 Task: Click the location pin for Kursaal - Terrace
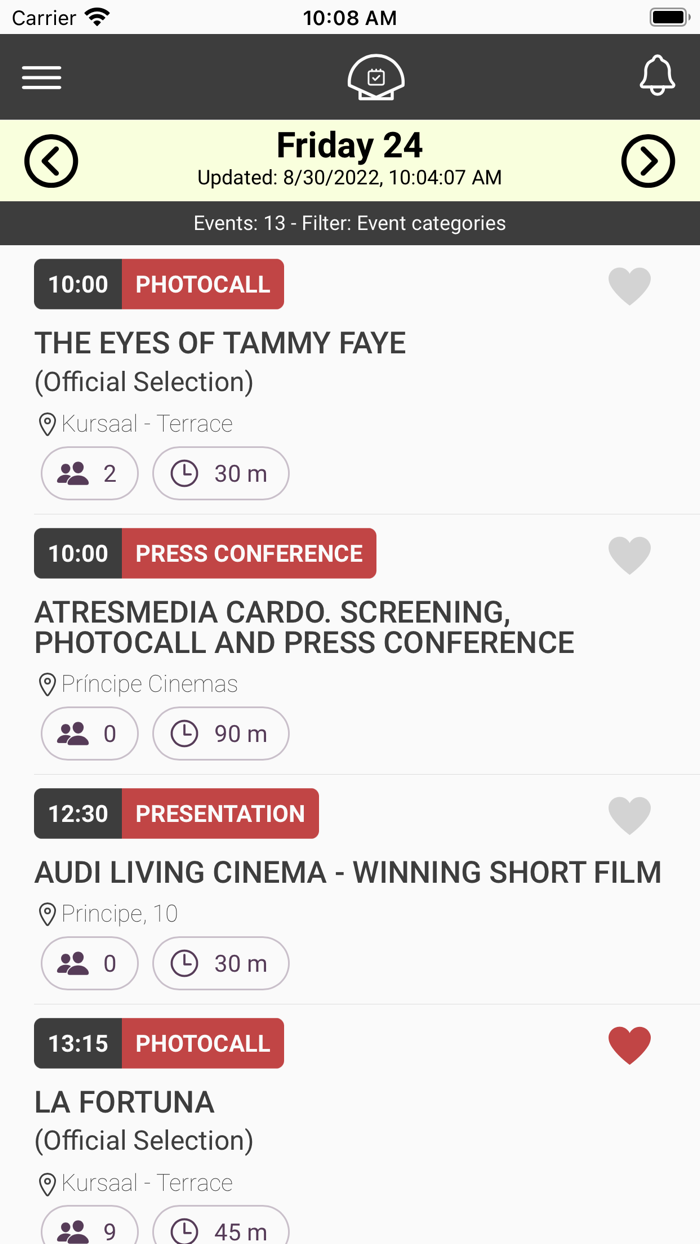[x=47, y=424]
